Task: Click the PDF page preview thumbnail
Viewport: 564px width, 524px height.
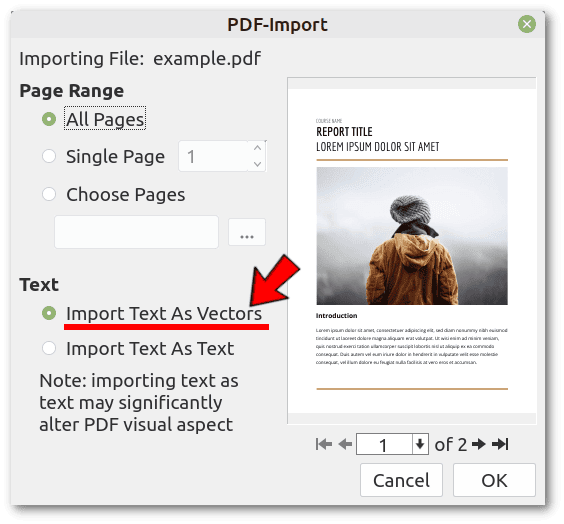Action: 412,251
